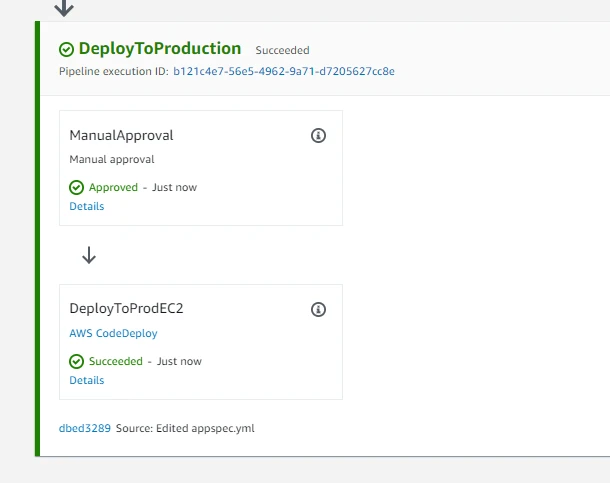The height and width of the screenshot is (483, 610).
Task: Select the DeployToProduction stage title
Action: (159, 48)
